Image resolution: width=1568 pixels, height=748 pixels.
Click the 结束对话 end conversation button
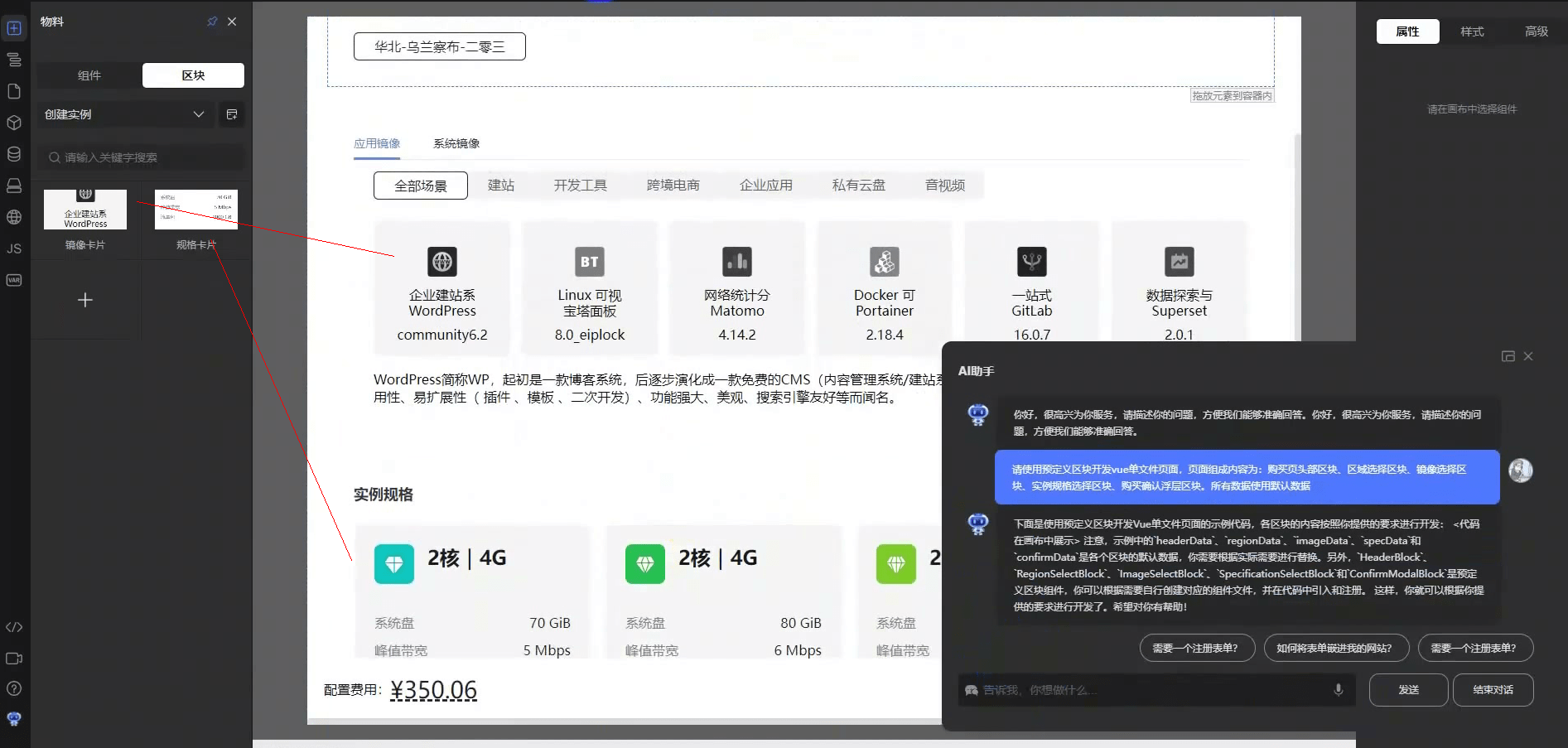(1493, 689)
